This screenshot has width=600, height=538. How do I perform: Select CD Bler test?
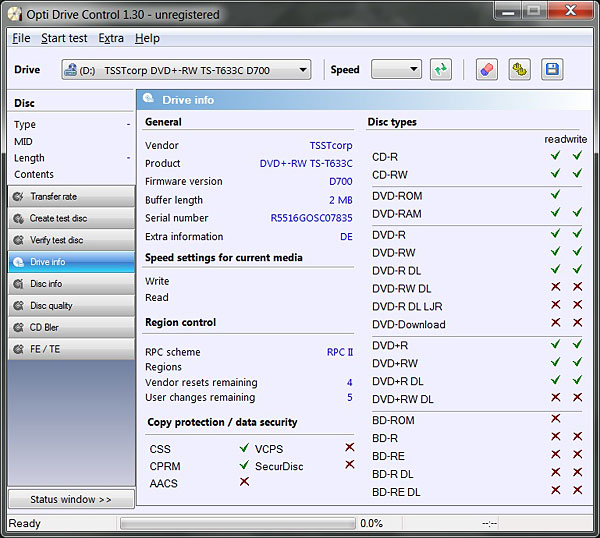point(71,328)
